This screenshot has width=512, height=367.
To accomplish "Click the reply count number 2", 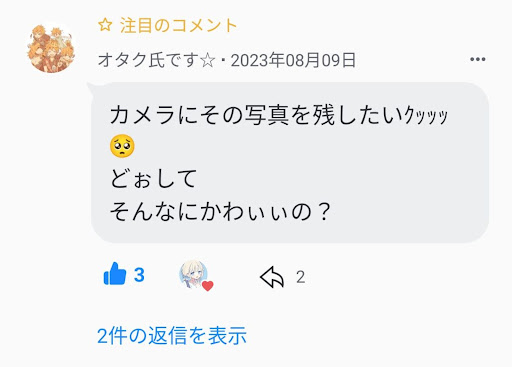I will coord(300,277).
